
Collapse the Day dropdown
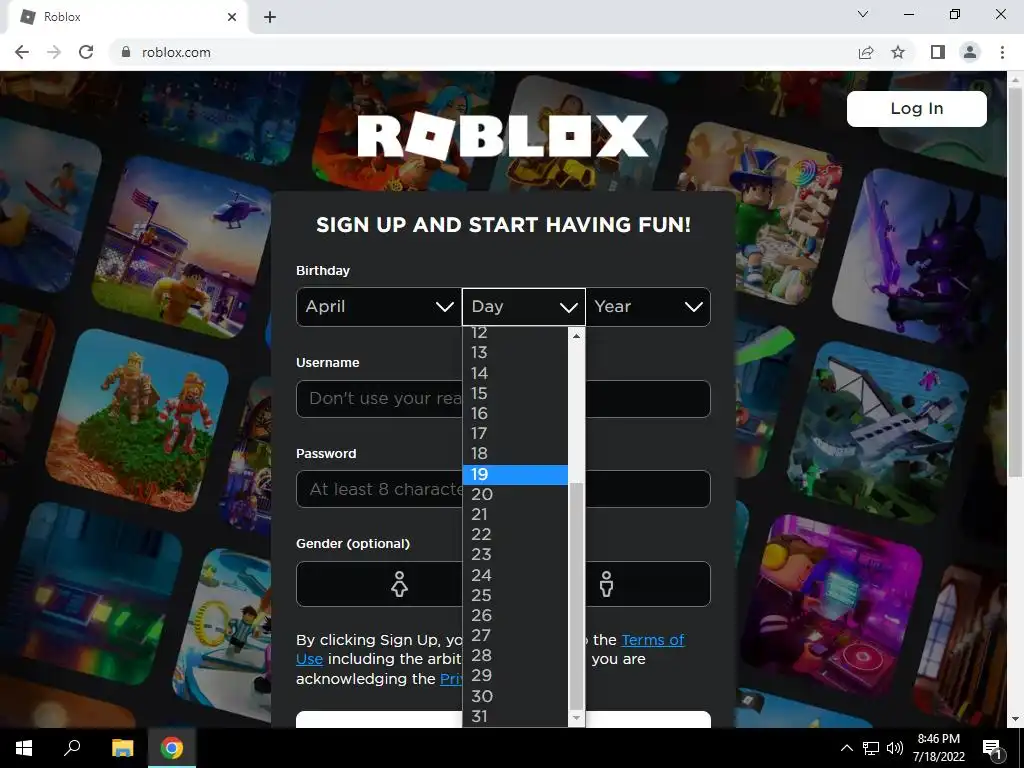pos(524,307)
